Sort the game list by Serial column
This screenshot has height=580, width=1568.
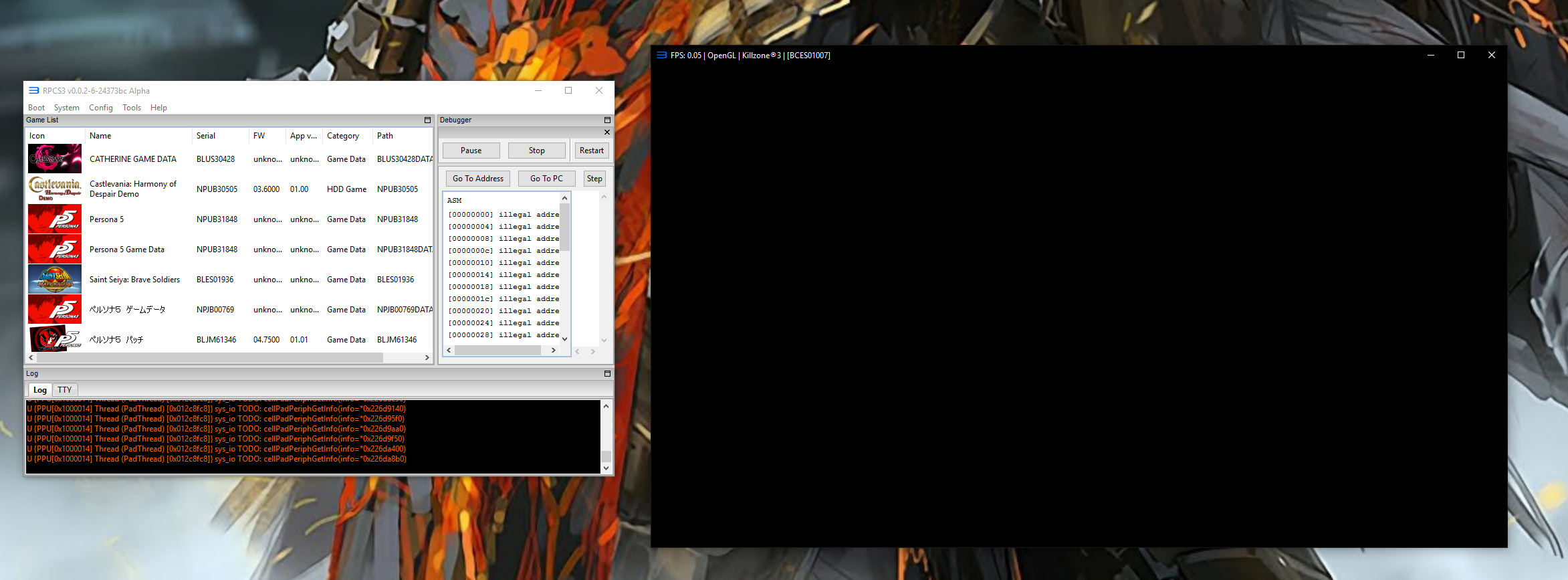click(221, 136)
